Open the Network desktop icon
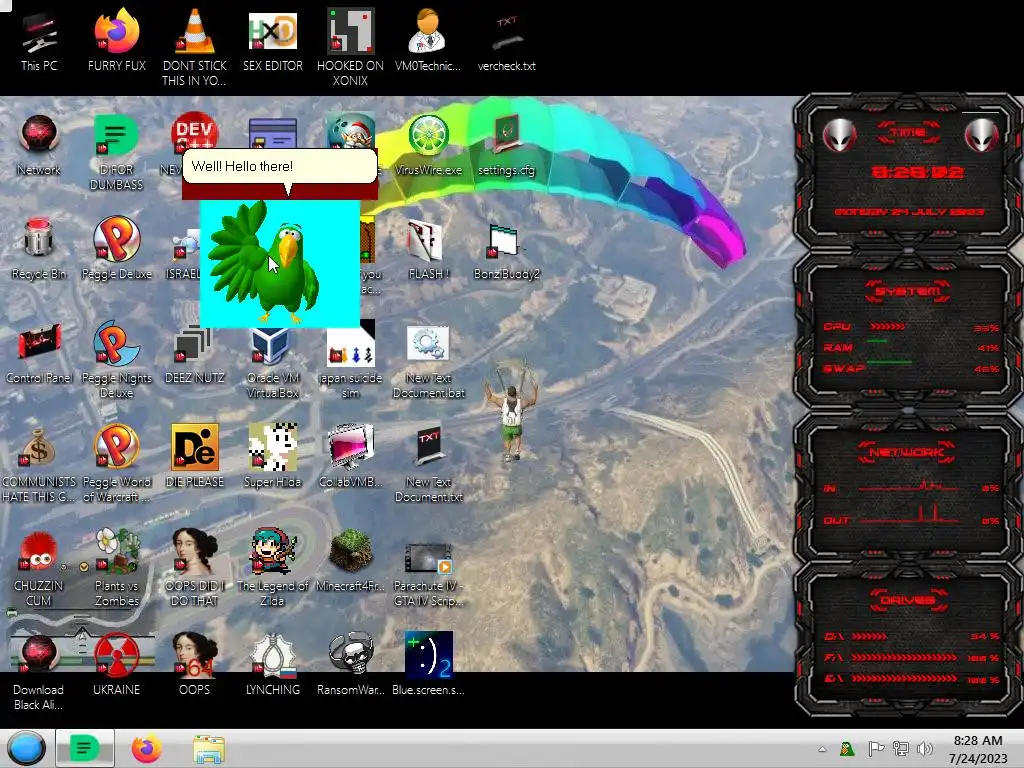Viewport: 1024px width, 768px height. click(39, 145)
